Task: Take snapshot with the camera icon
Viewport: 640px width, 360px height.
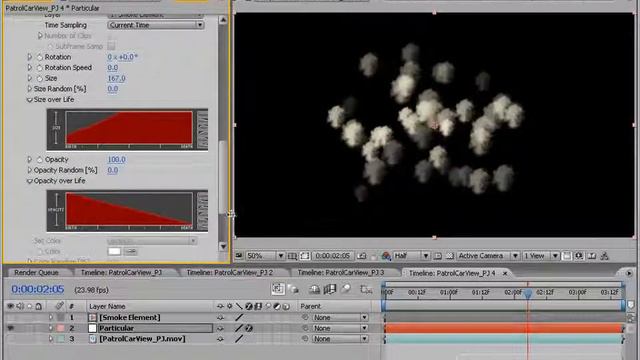Action: click(362, 256)
